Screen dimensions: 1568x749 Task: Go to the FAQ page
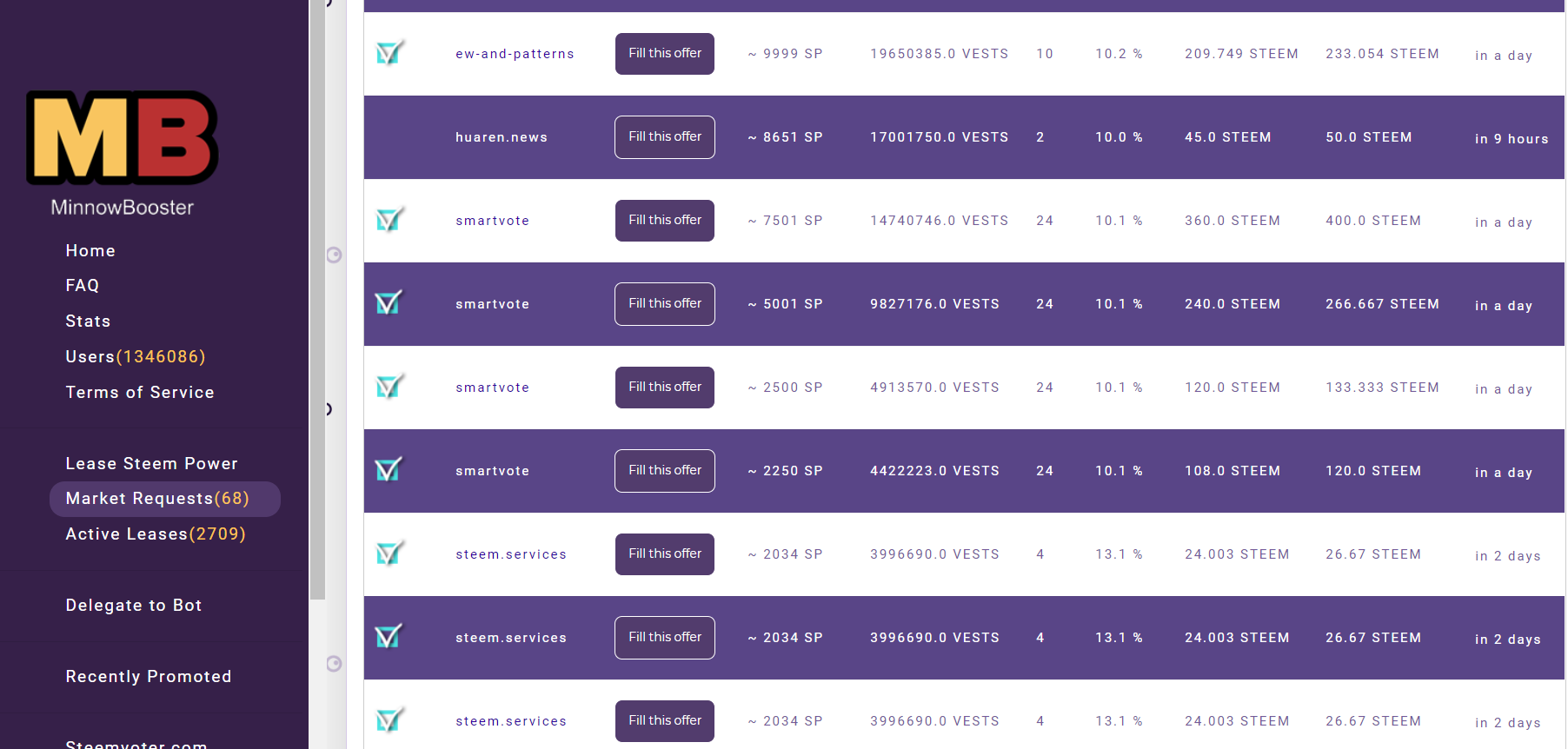[x=83, y=286]
